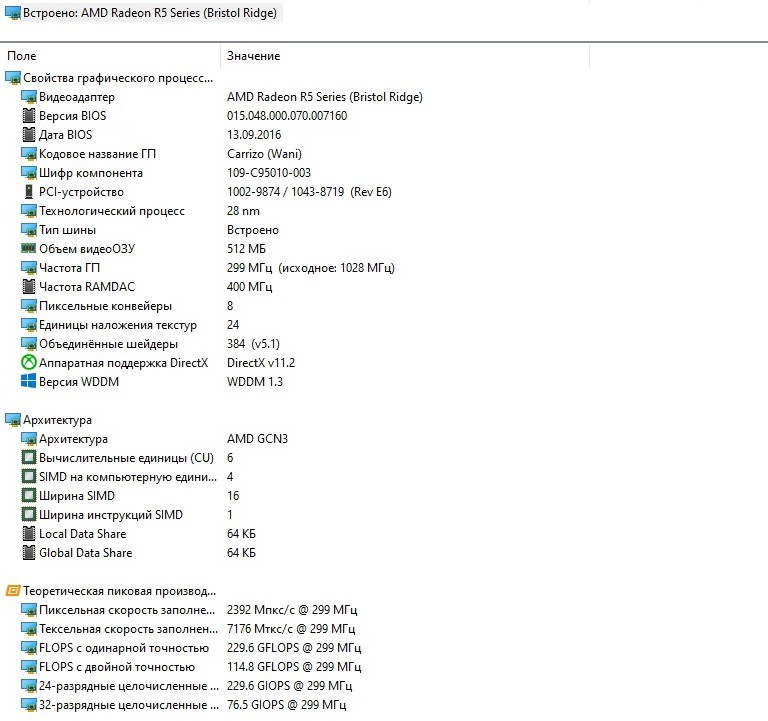Select the Кодовое название ГП row
The height and width of the screenshot is (721, 768).
point(97,154)
